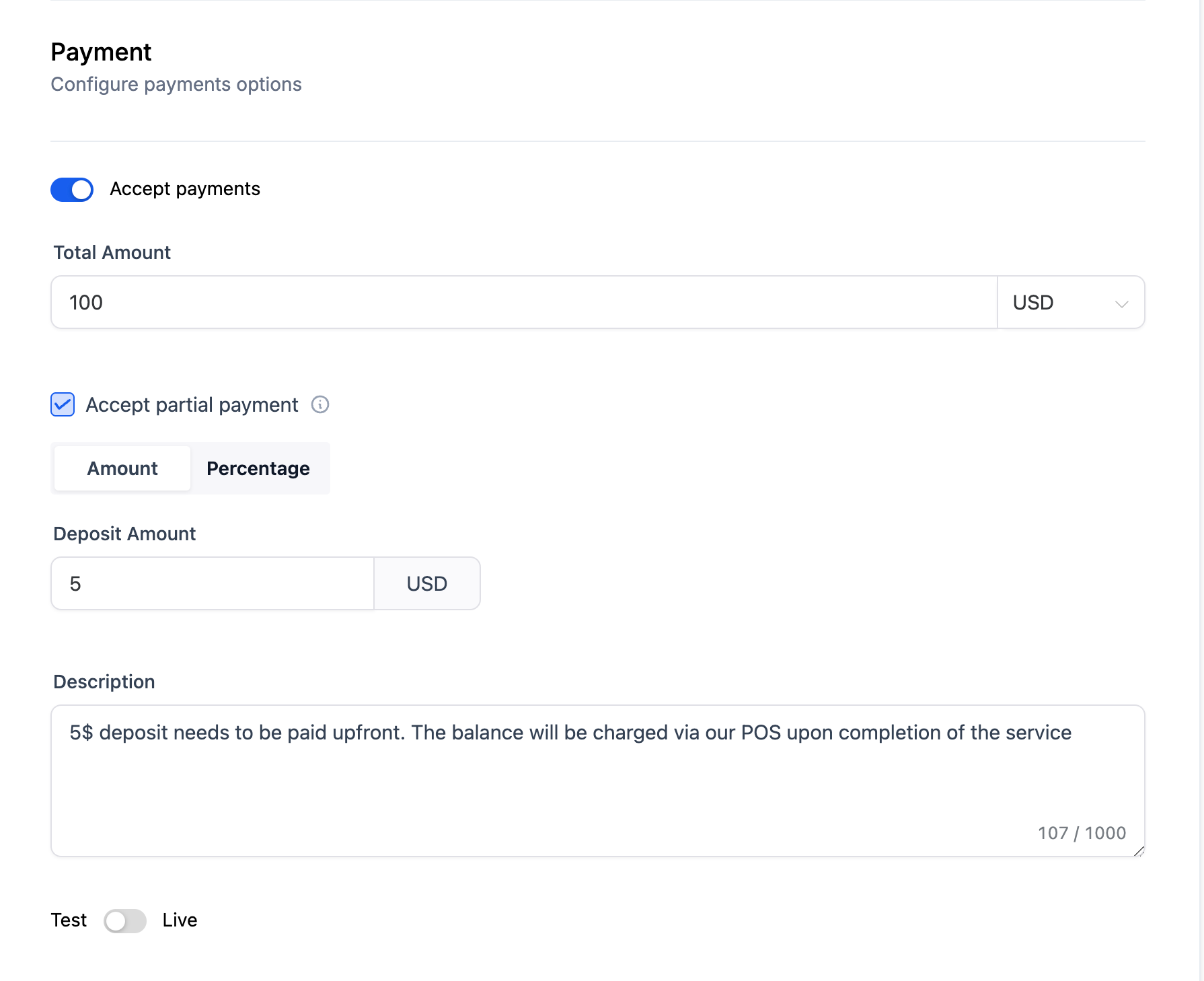Click the checkmark icon for partial payment
This screenshot has width=1204, height=981.
pos(63,404)
